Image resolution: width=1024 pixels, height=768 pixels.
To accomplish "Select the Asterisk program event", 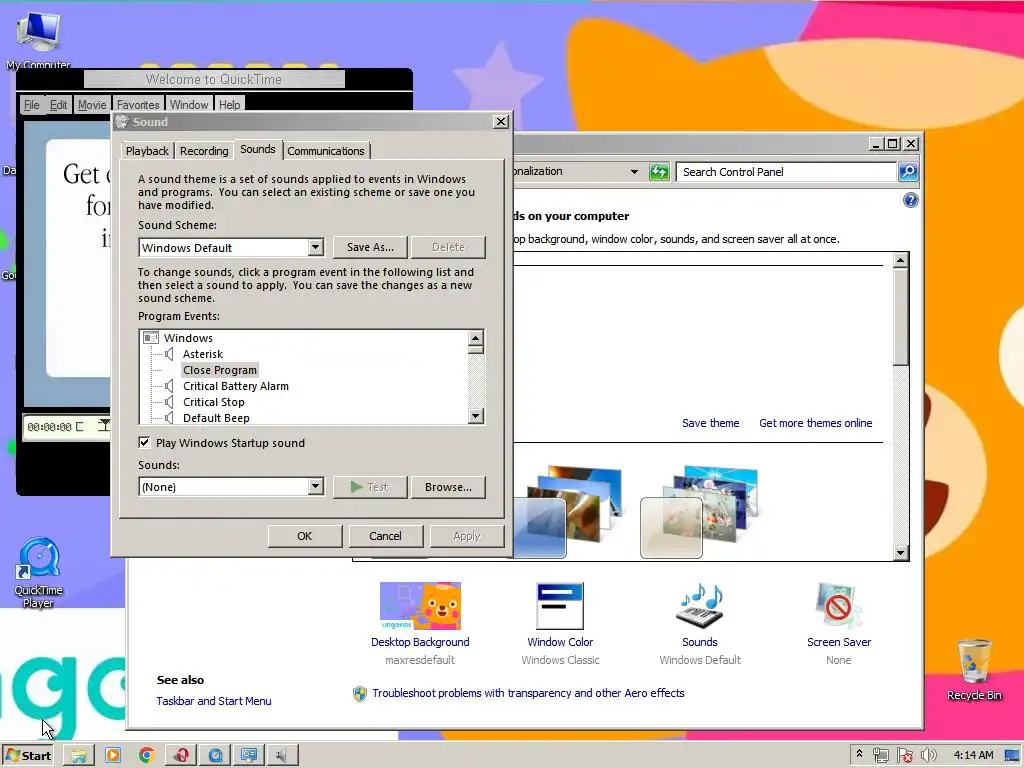I will (203, 354).
